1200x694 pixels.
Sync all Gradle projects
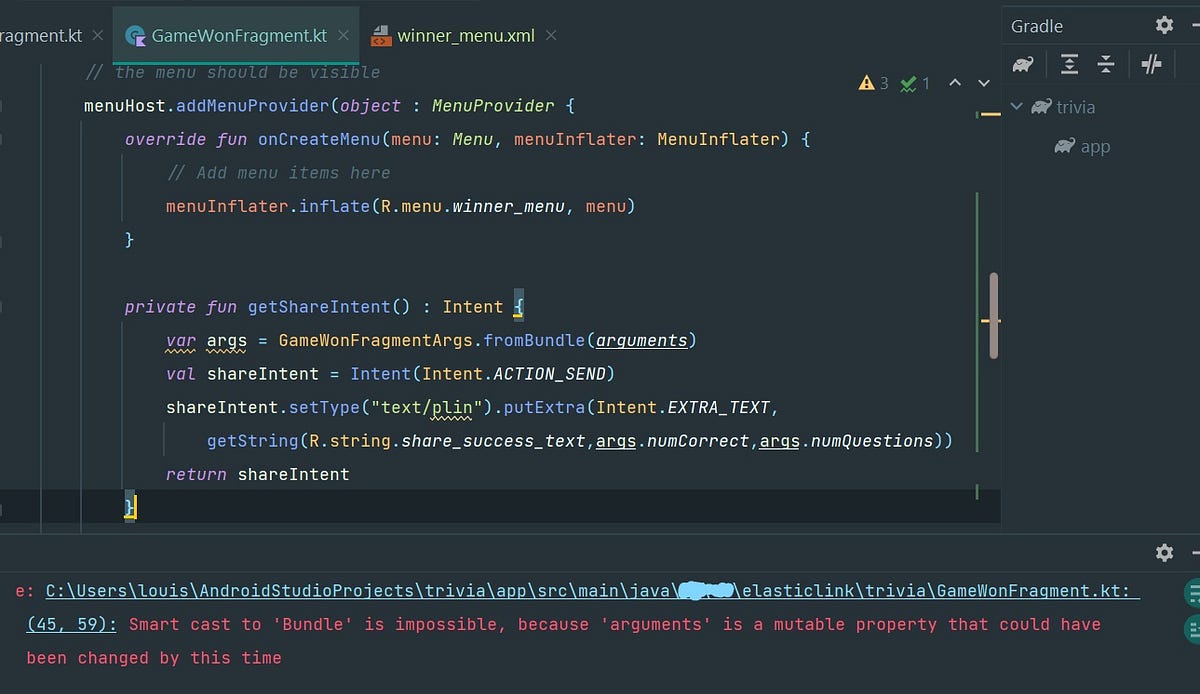pyautogui.click(x=1023, y=63)
